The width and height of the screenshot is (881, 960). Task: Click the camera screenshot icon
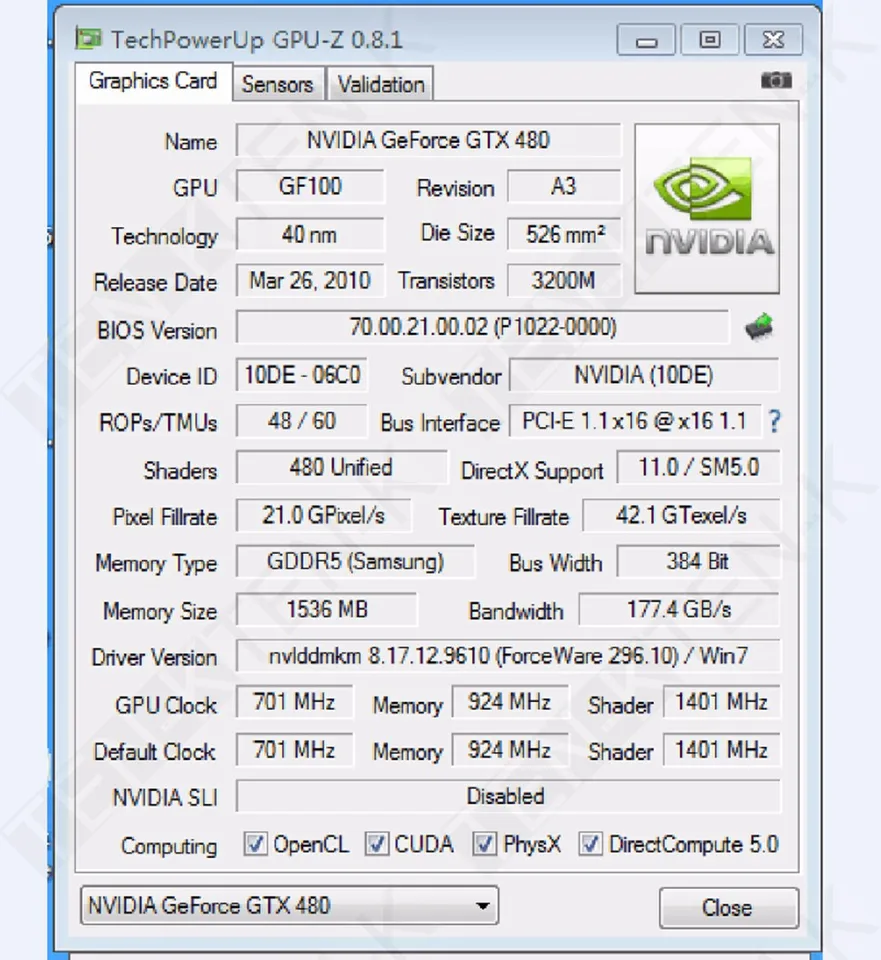776,80
